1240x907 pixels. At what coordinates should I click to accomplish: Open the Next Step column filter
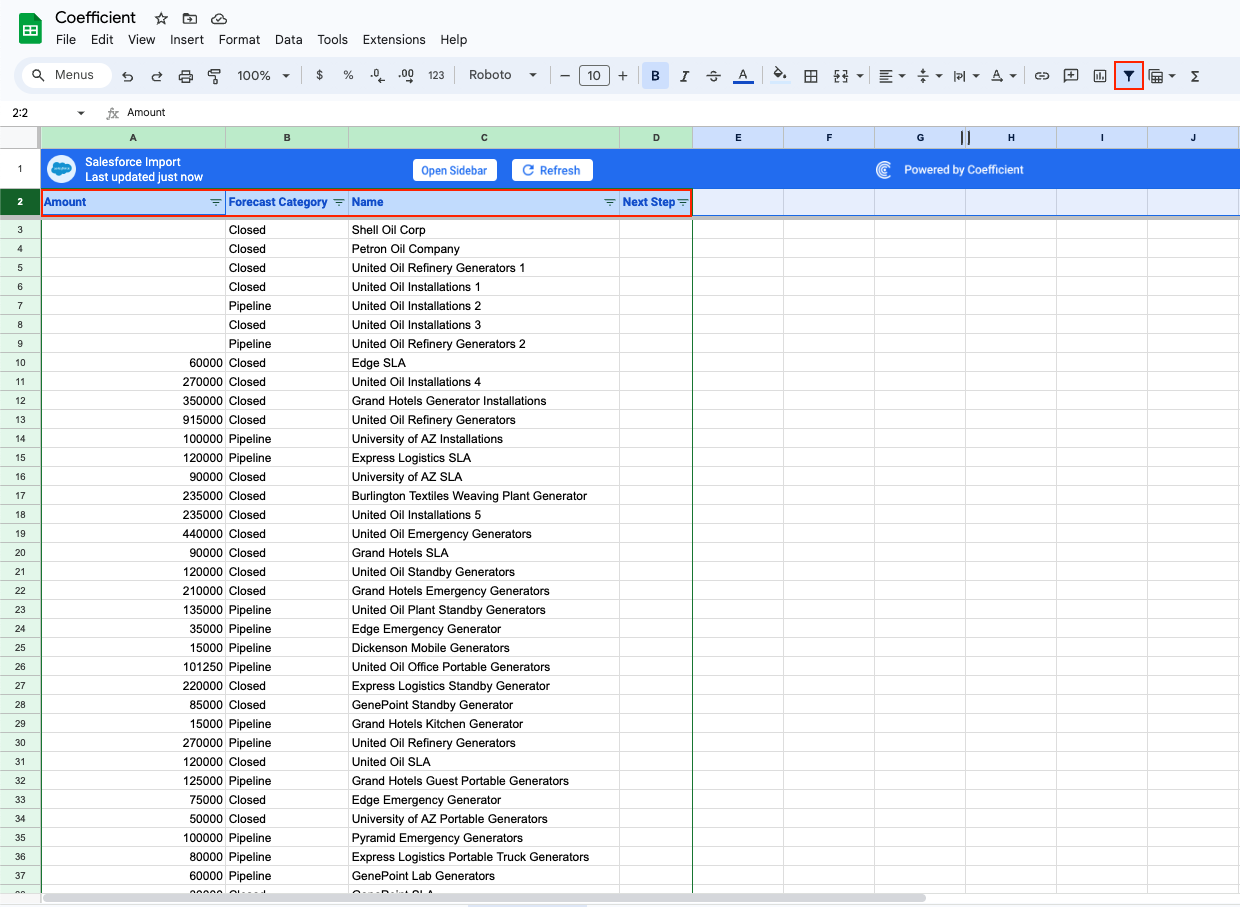tap(683, 202)
